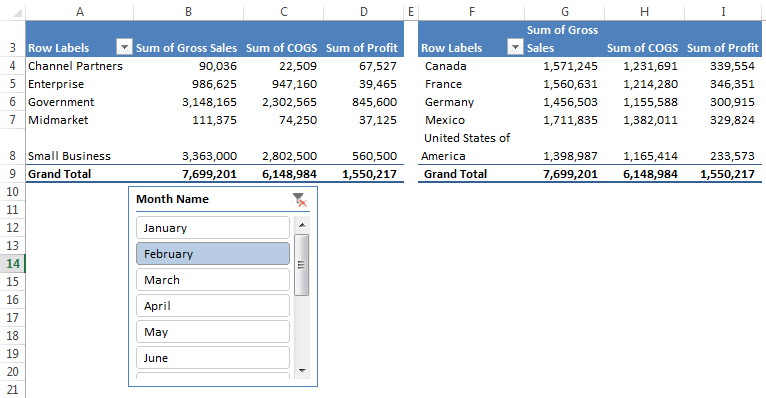Click the slicer scroll up arrow
The height and width of the screenshot is (398, 766).
302,225
